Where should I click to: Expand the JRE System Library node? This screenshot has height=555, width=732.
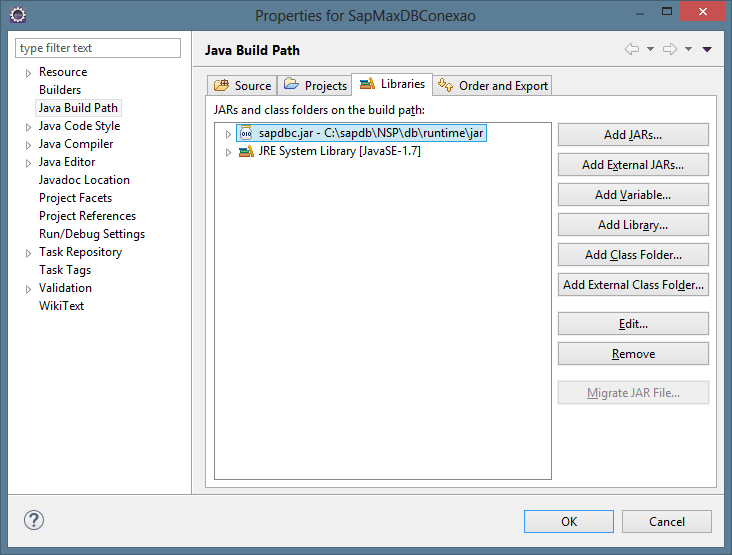[x=229, y=152]
